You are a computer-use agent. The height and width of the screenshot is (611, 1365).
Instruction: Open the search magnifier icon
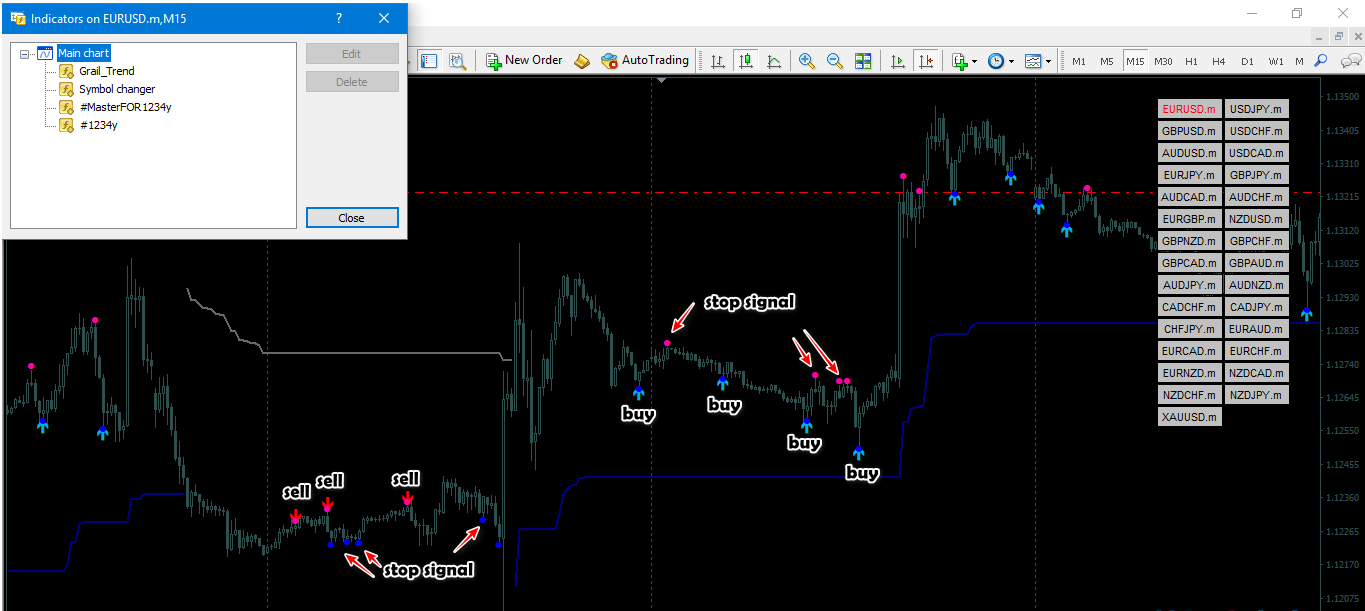tap(1320, 61)
